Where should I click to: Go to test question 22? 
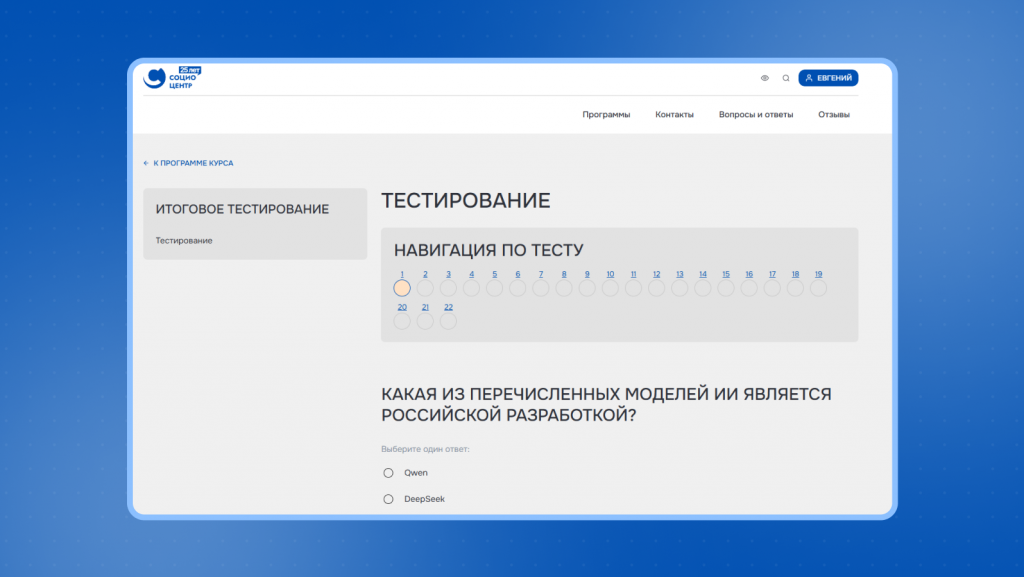click(x=448, y=307)
